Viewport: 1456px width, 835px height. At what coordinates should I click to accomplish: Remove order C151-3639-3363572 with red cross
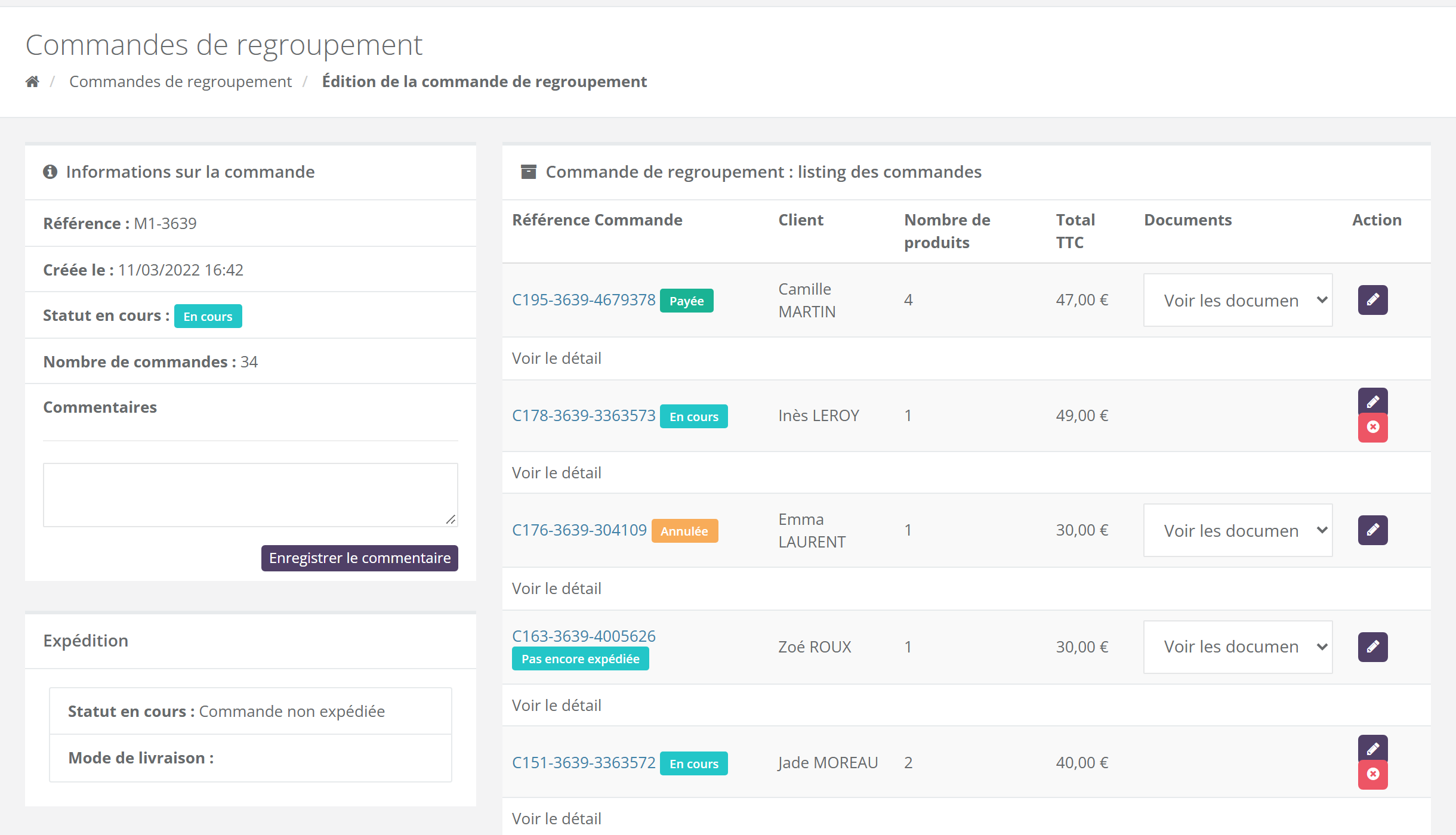(x=1372, y=775)
